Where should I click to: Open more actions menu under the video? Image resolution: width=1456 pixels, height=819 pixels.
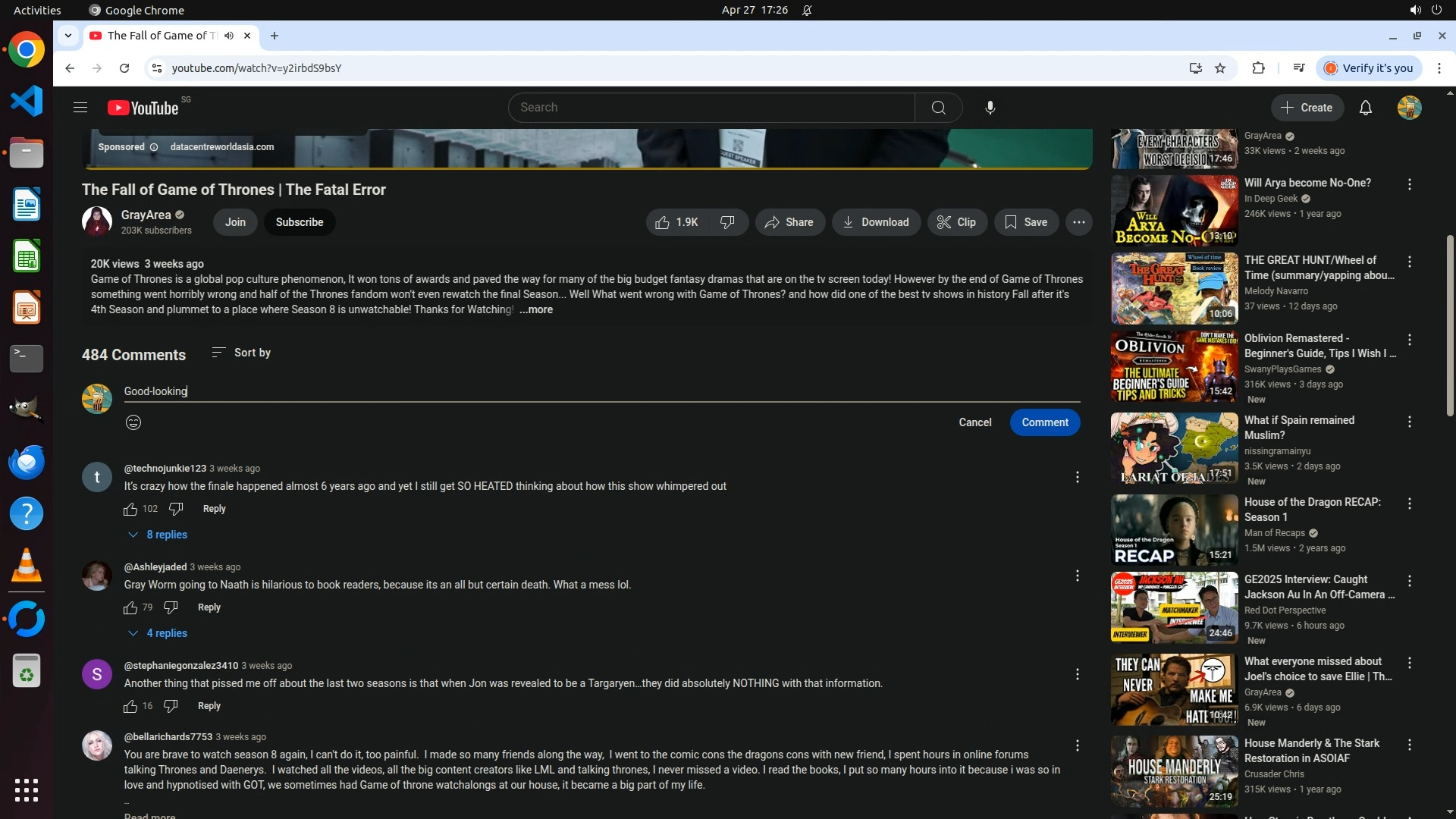(x=1078, y=222)
